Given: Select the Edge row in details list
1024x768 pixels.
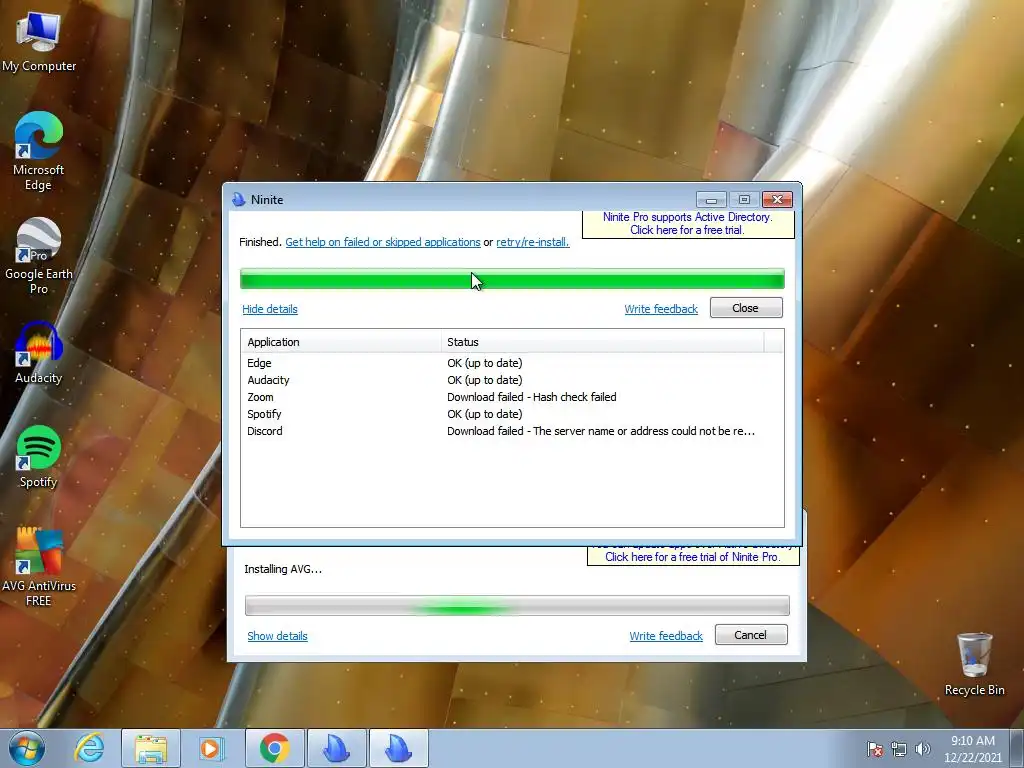Looking at the screenshot, I should point(511,363).
